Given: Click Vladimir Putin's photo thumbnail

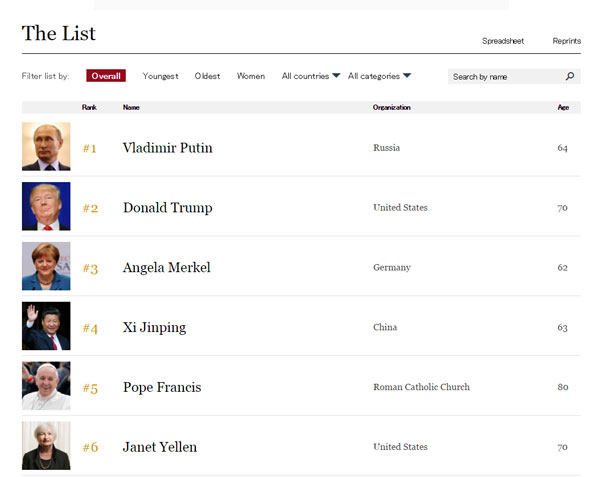Looking at the screenshot, I should 46,147.
